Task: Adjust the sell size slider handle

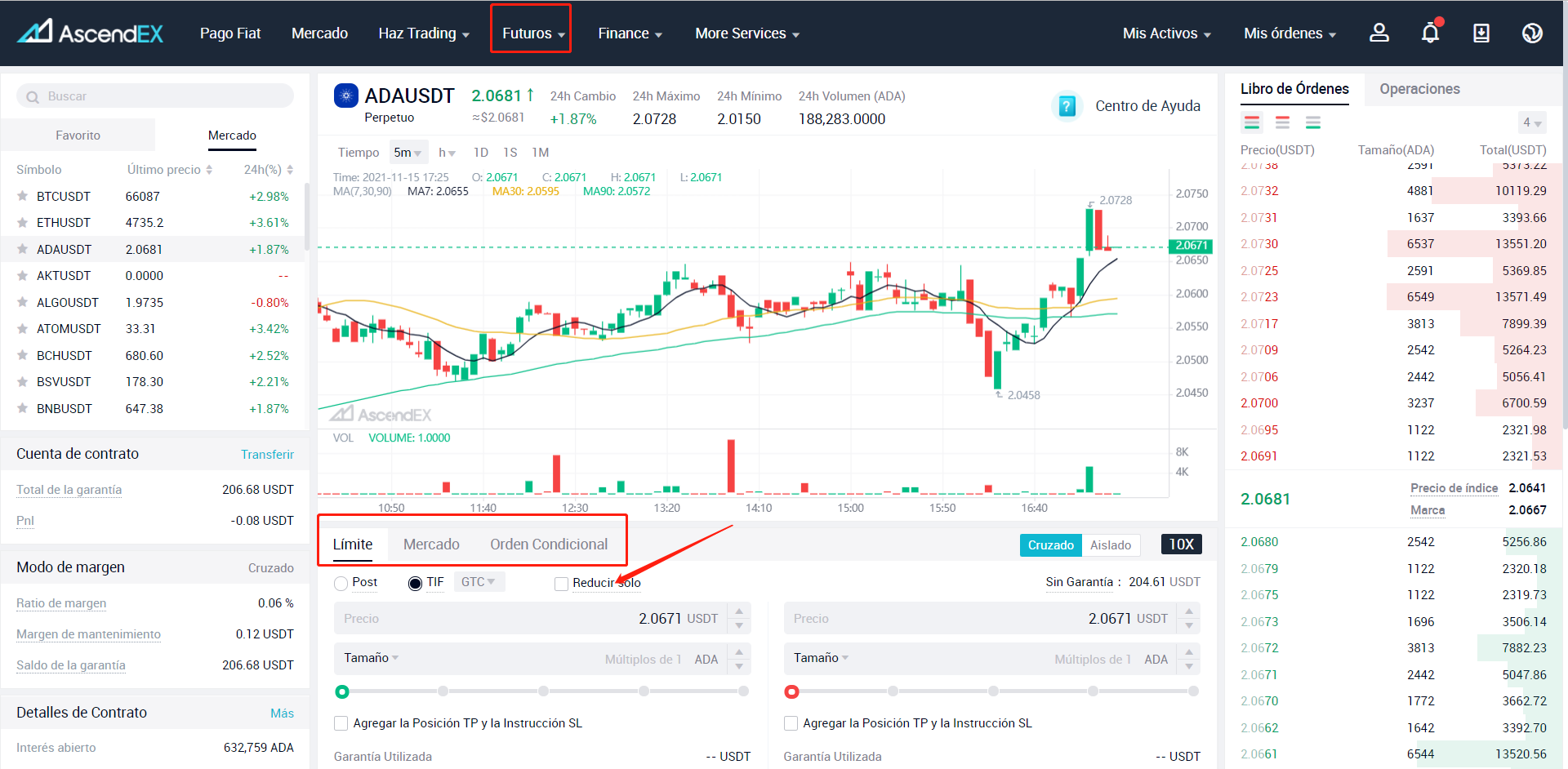Action: [x=791, y=692]
